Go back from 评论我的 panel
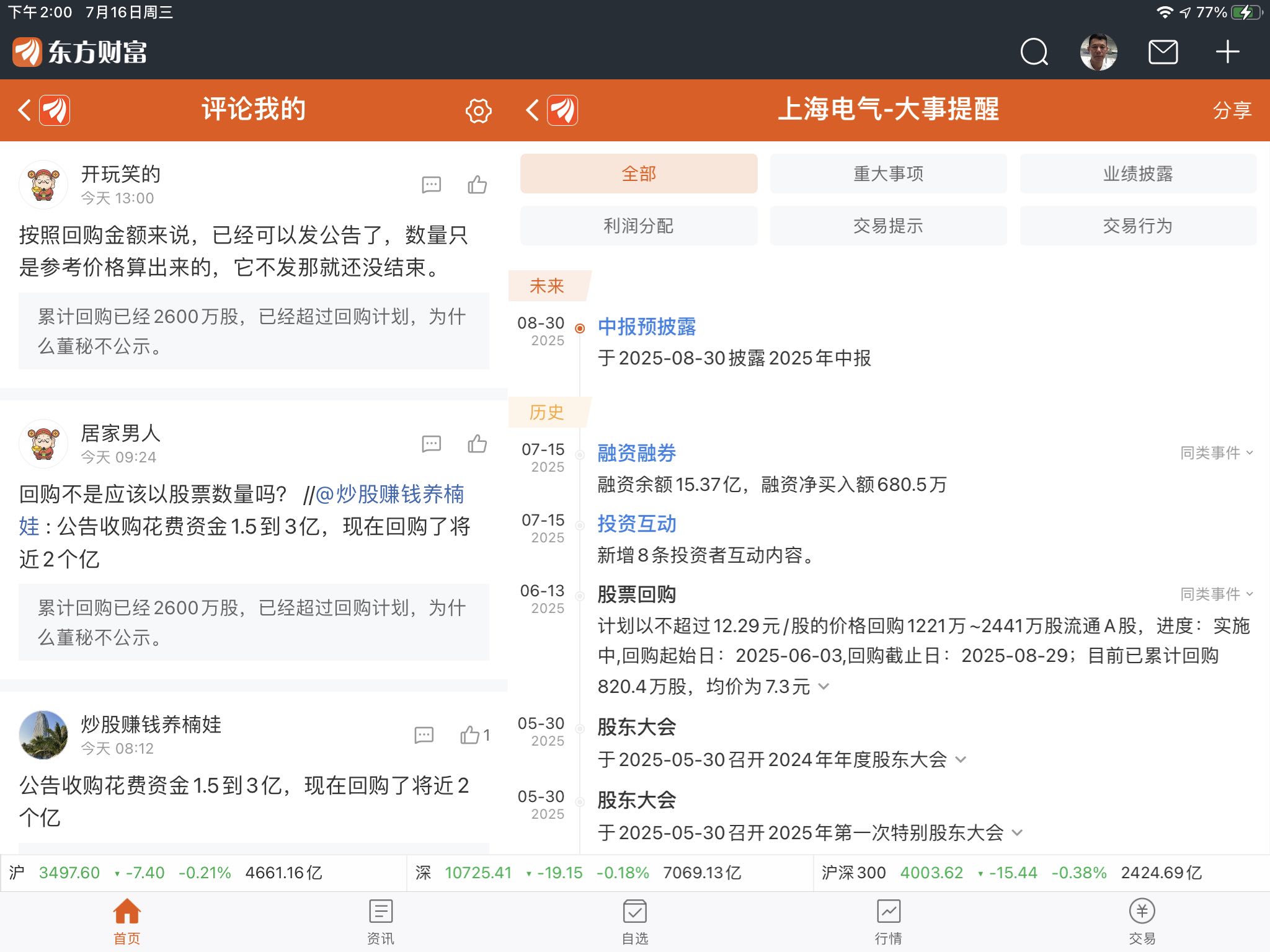 pos(25,110)
